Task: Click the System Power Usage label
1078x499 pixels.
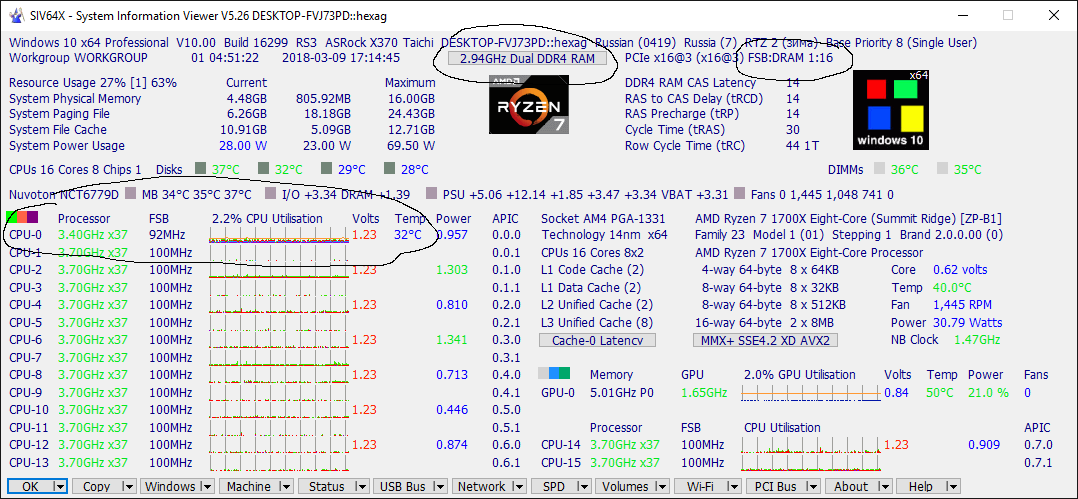Action: pos(67,146)
